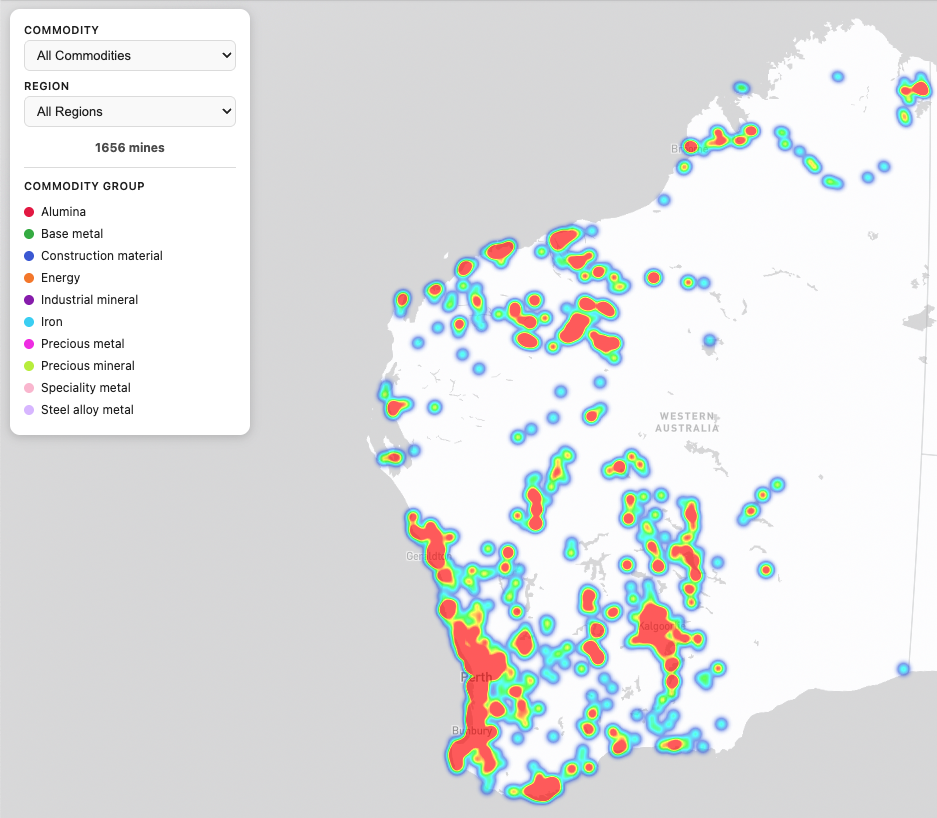Click the Broome label on the map
The width and height of the screenshot is (937, 818).
point(685,149)
